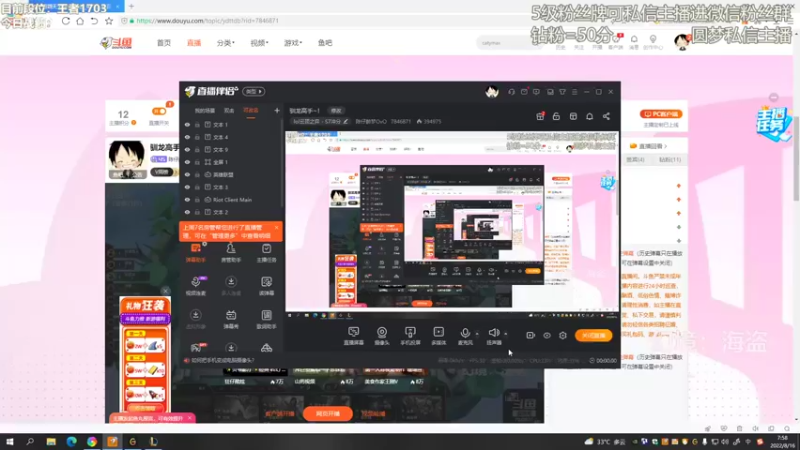Screen dimensions: 800x450
Task: Open mail messages icon in title bar
Action: (x=524, y=92)
